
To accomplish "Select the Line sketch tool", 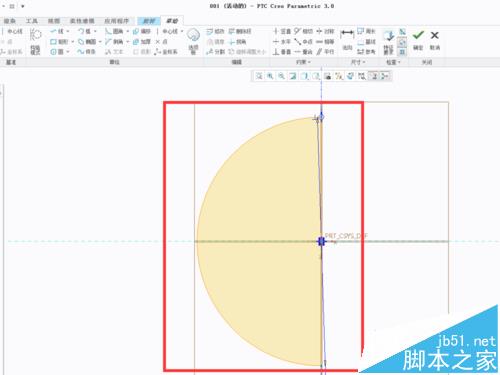I will coord(57,31).
